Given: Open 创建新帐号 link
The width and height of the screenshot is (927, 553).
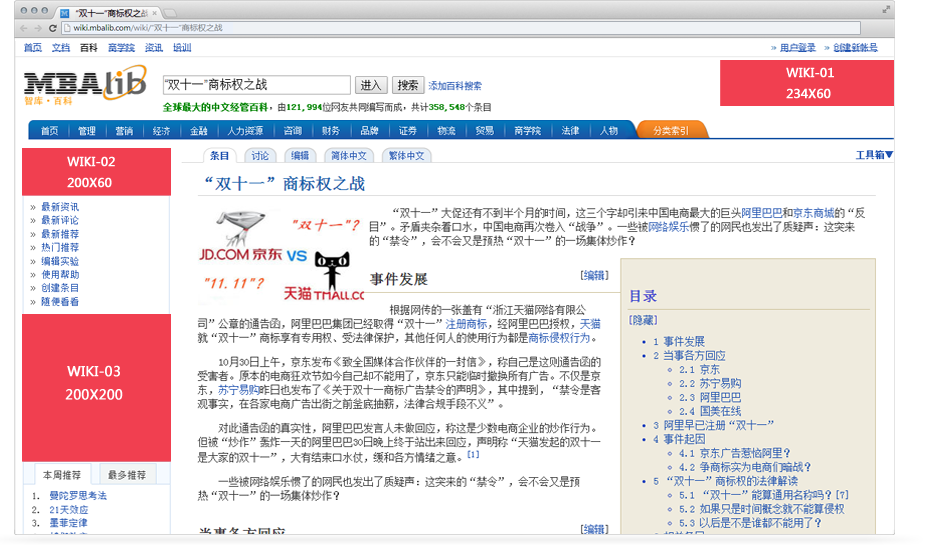Looking at the screenshot, I should point(855,48).
